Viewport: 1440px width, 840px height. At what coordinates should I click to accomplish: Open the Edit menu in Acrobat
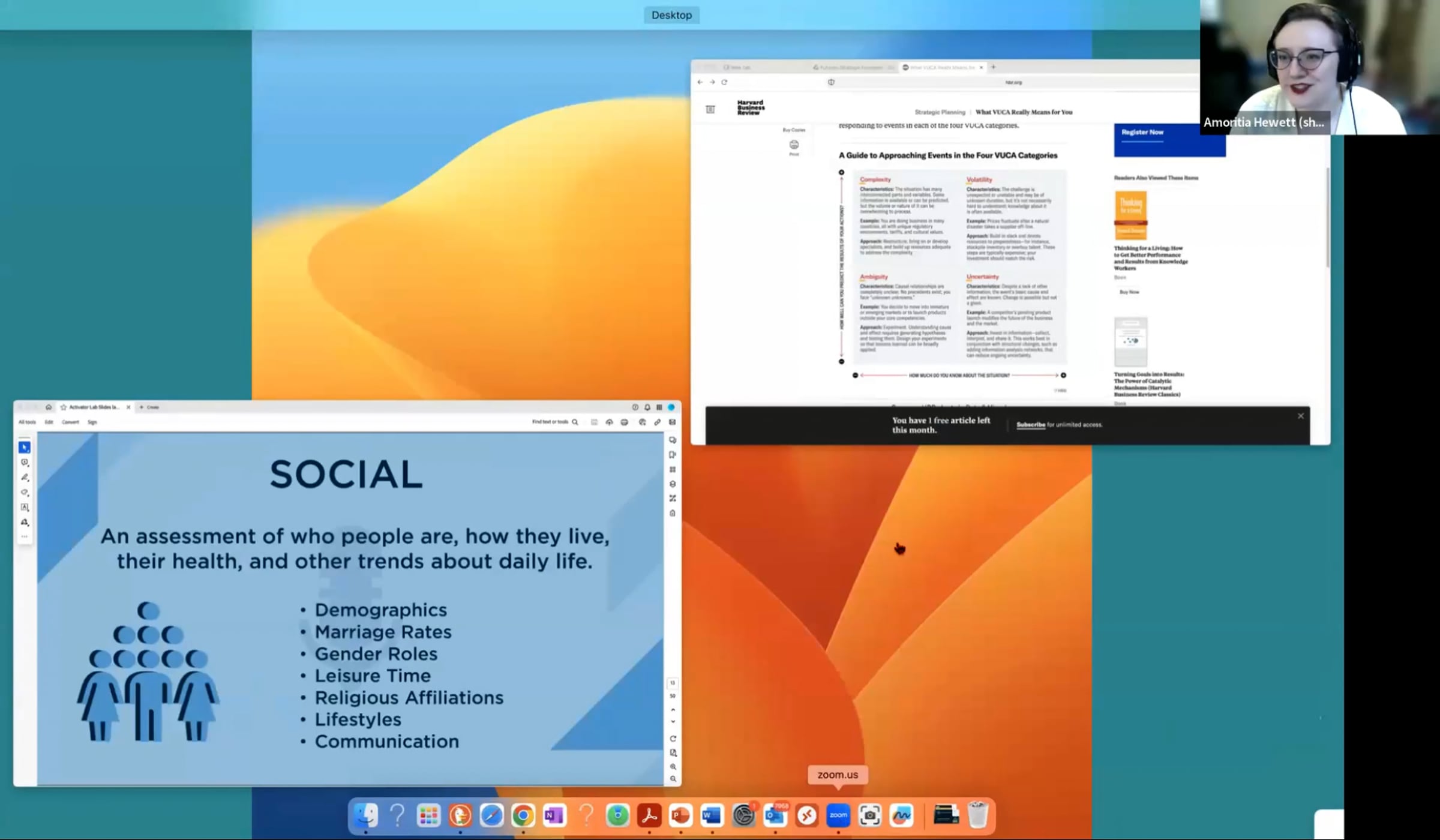click(49, 422)
